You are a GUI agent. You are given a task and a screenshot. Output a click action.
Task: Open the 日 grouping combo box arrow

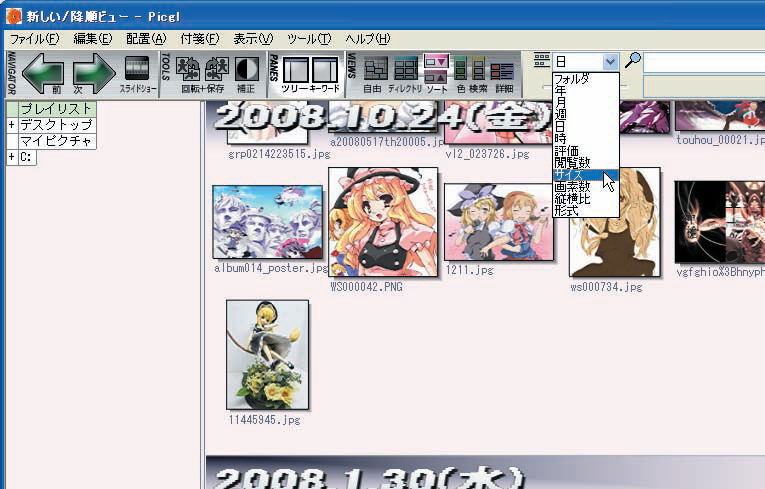[610, 62]
